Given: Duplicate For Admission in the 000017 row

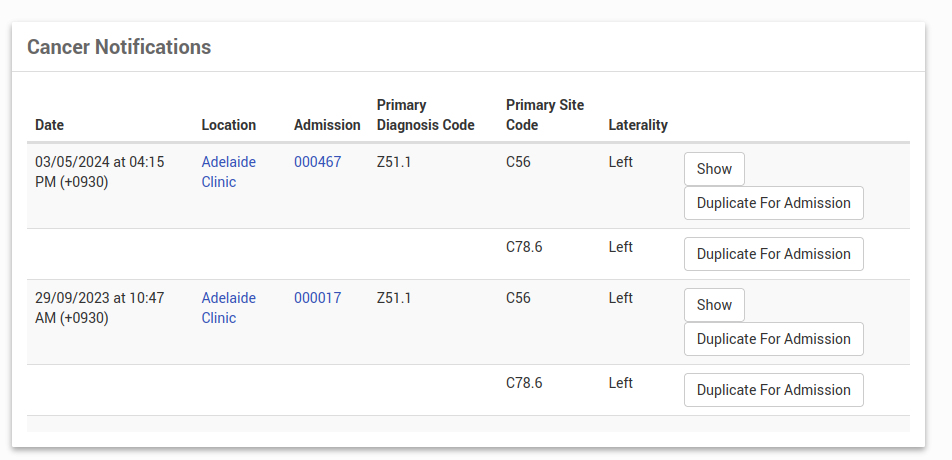Looking at the screenshot, I should coord(773,339).
